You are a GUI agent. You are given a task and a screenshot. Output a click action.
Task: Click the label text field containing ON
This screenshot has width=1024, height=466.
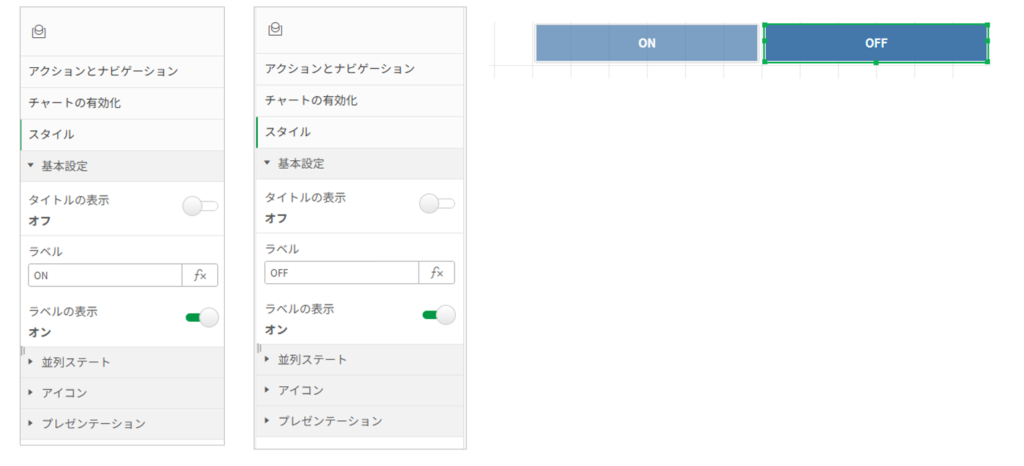coord(105,275)
